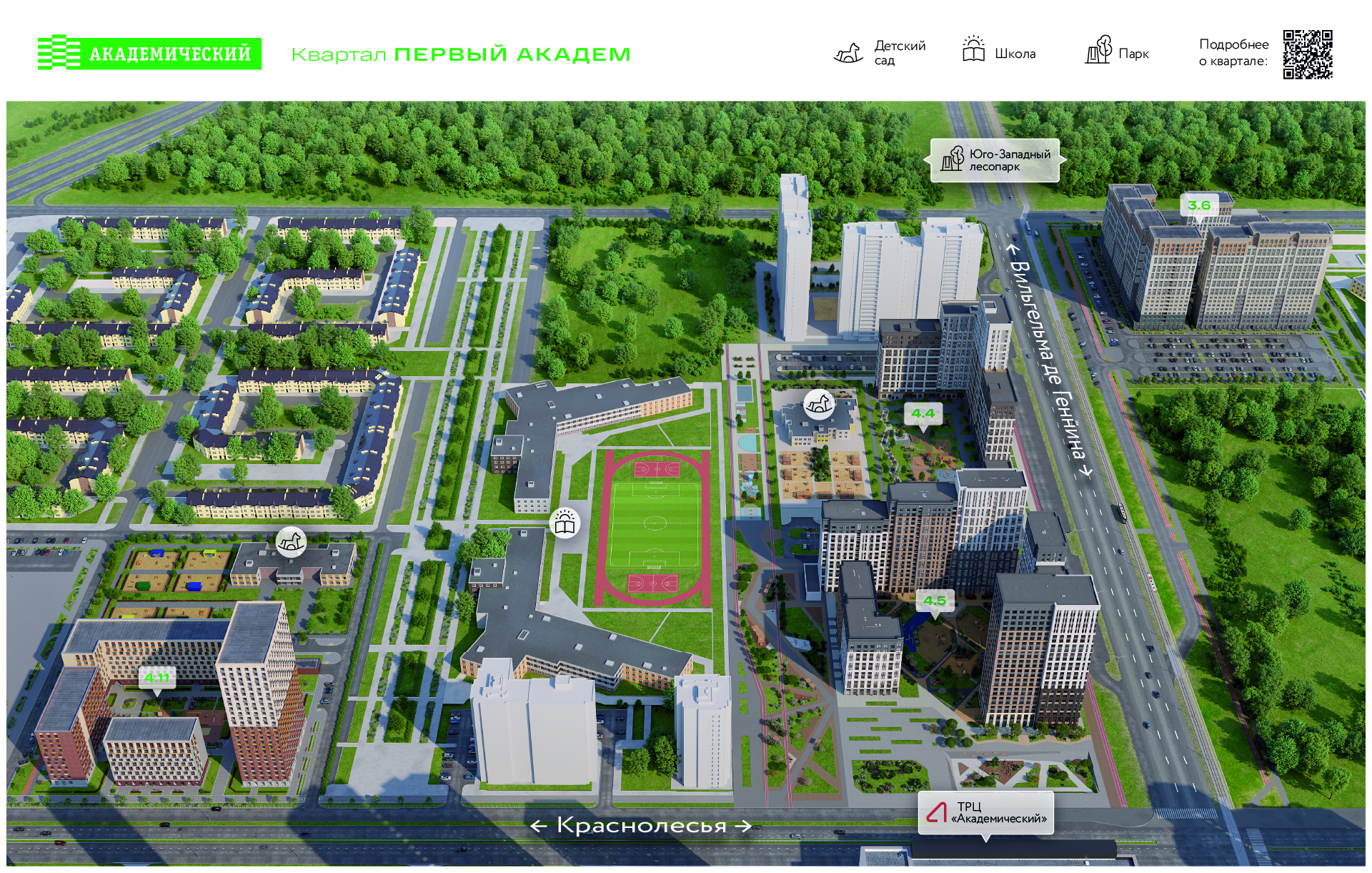
Task: Click the red ТРЦ Академический logo icon
Action: tap(937, 812)
